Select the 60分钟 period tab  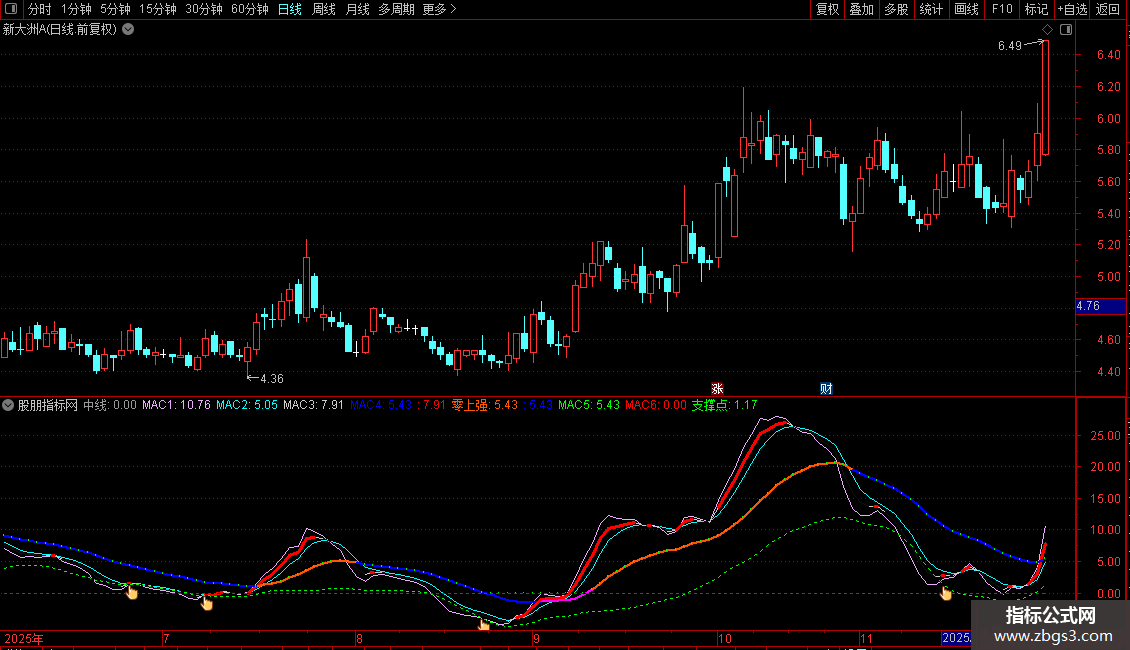coord(249,9)
